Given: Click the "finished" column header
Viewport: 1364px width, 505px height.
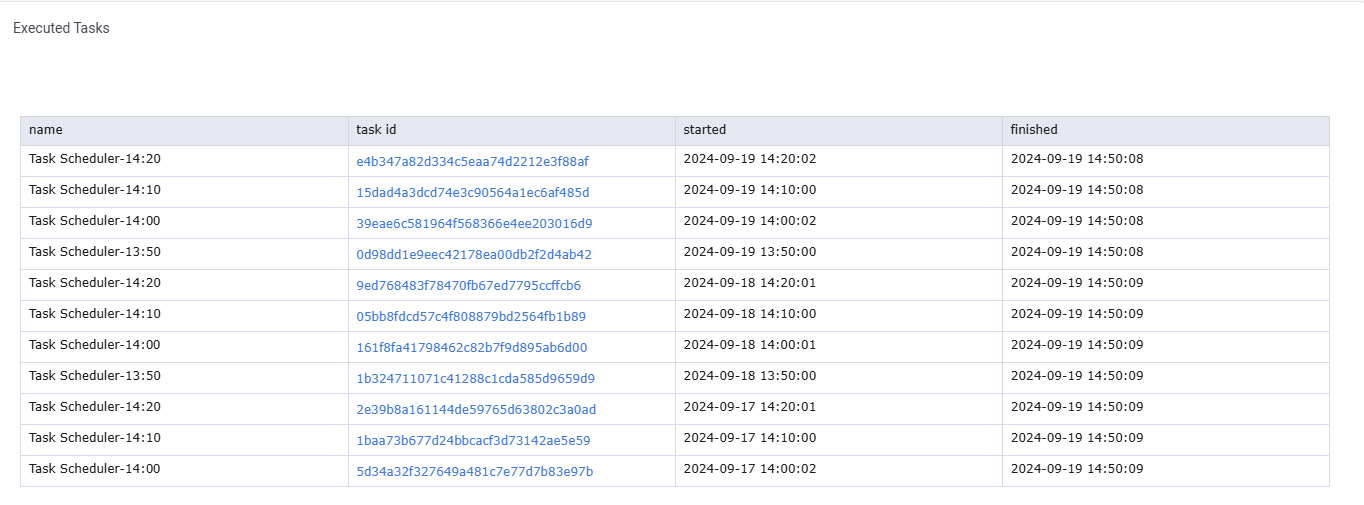Looking at the screenshot, I should (x=1033, y=130).
